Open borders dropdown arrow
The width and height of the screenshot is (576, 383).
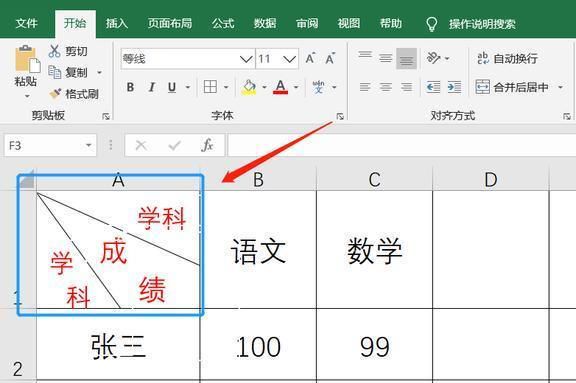(226, 87)
